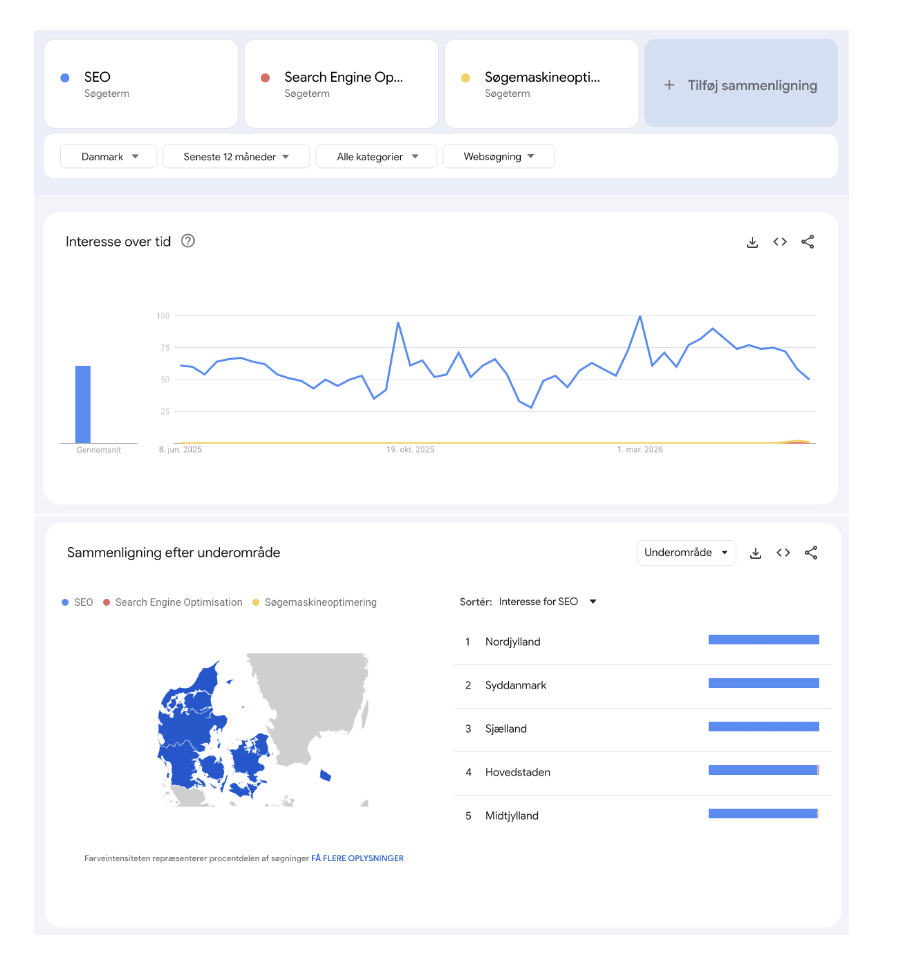Click the Denmark map thumbnail
The image size is (898, 968).
click(x=263, y=730)
